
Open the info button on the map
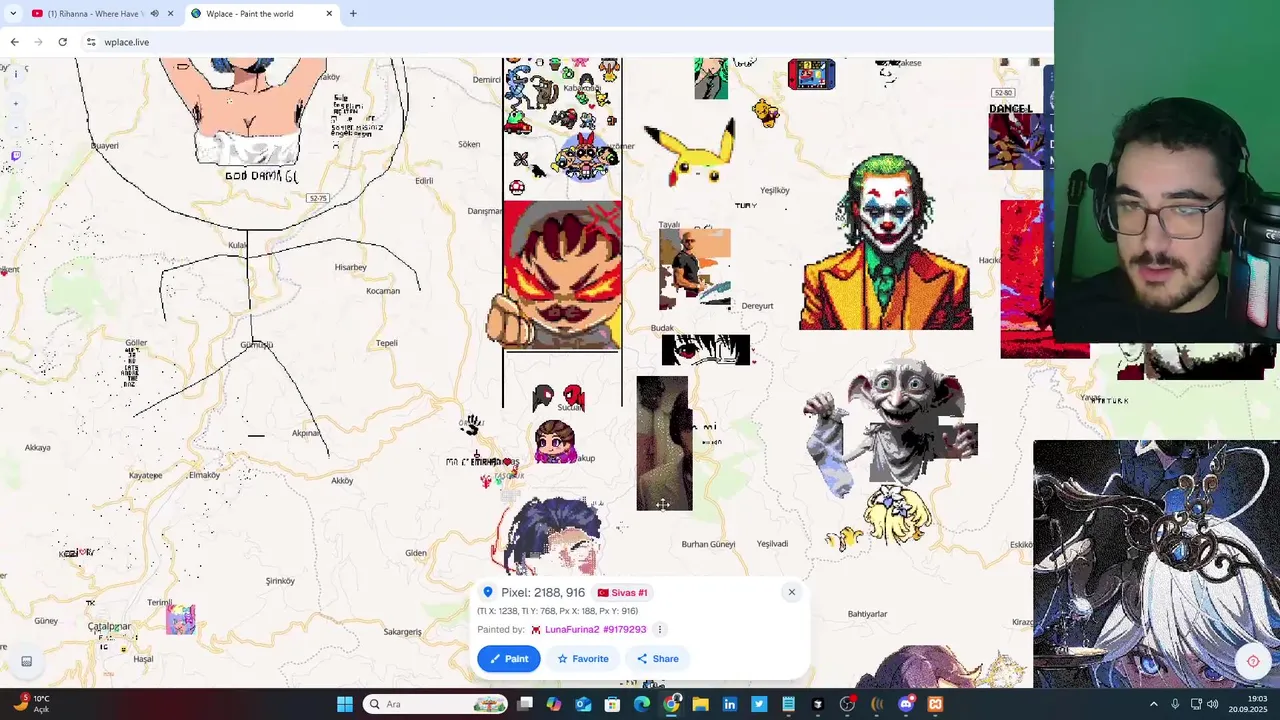click(15, 73)
